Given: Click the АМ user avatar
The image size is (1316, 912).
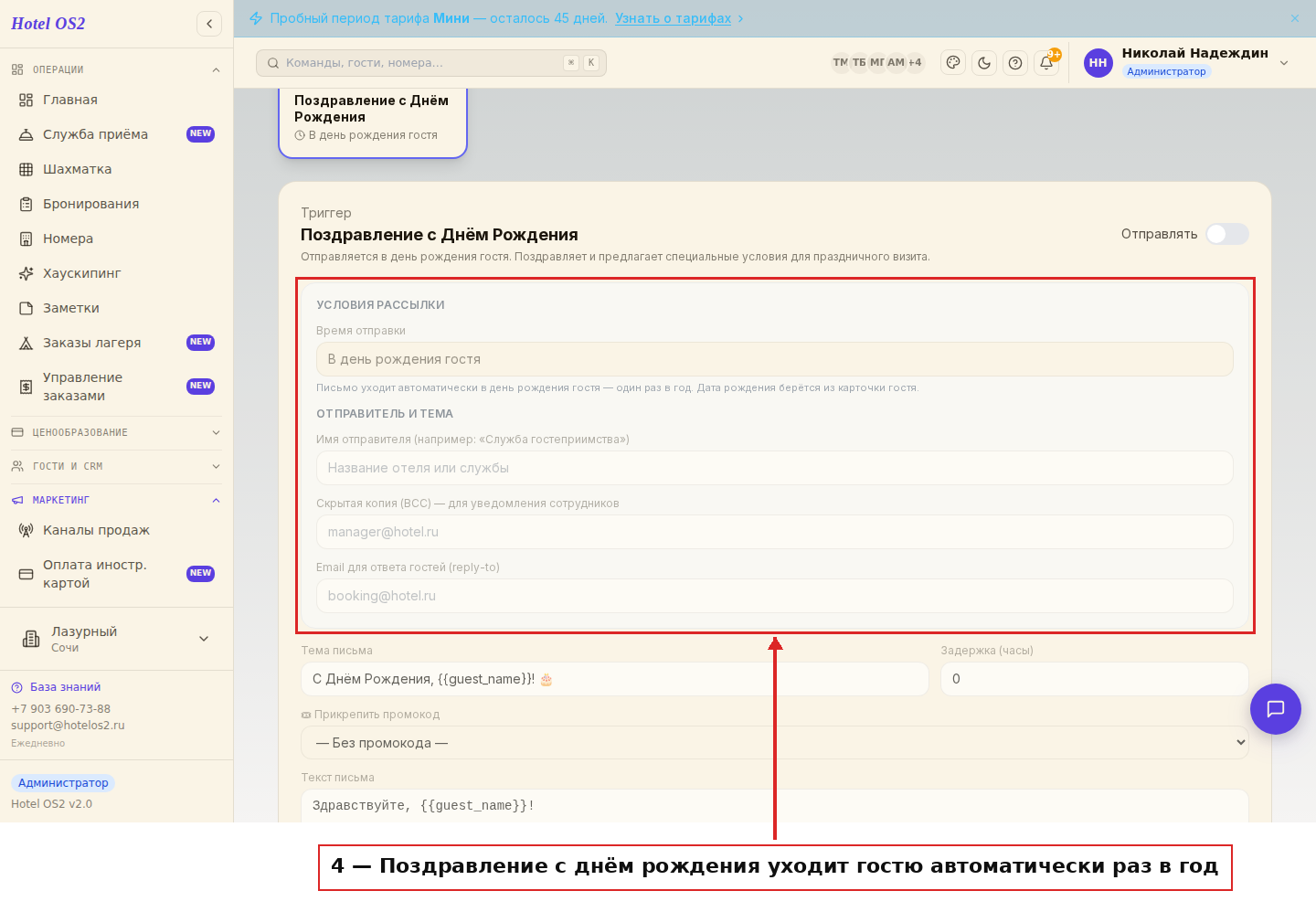Looking at the screenshot, I should point(897,63).
